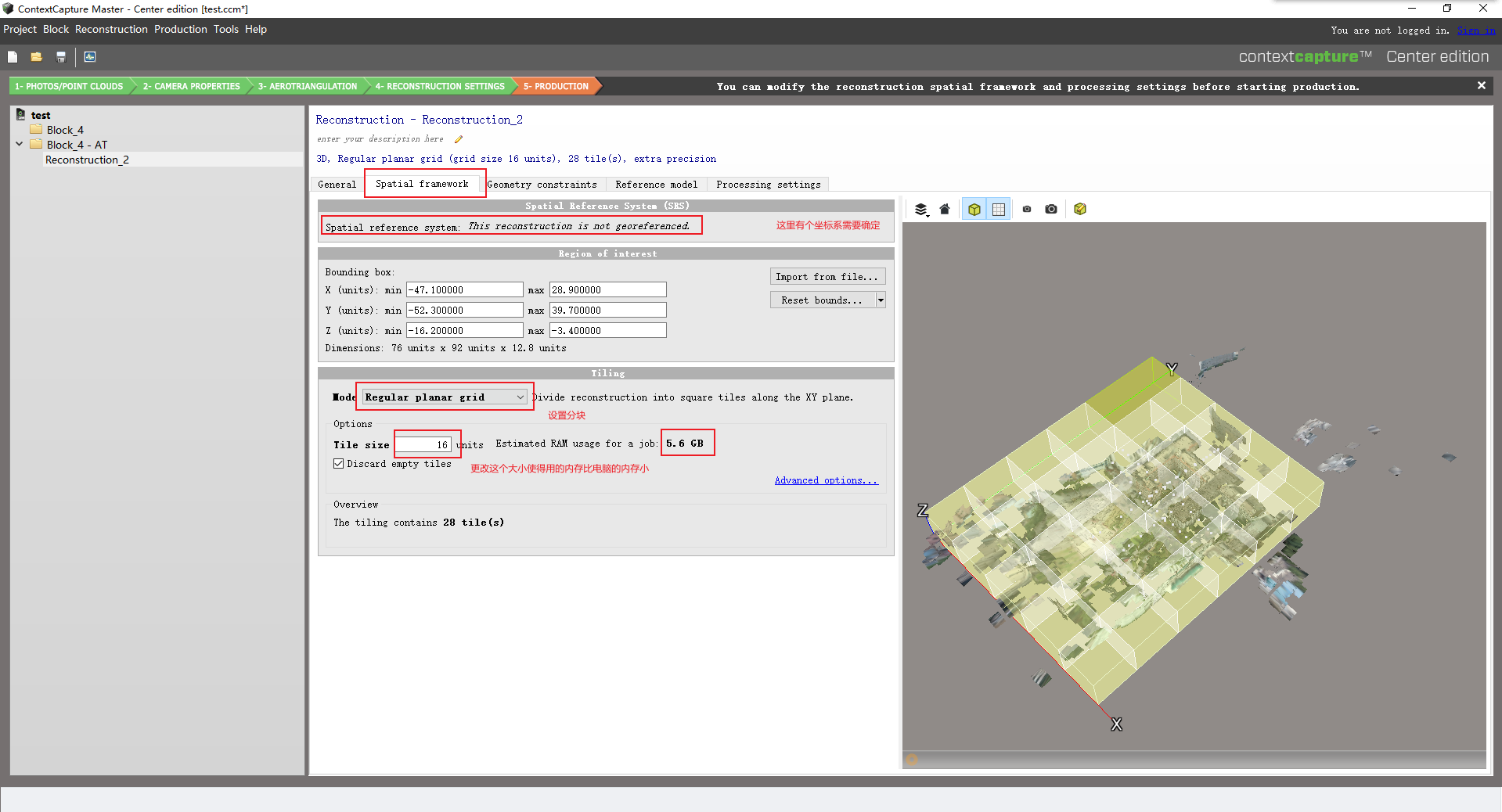Click the Save project icon
The image size is (1502, 812).
point(61,57)
